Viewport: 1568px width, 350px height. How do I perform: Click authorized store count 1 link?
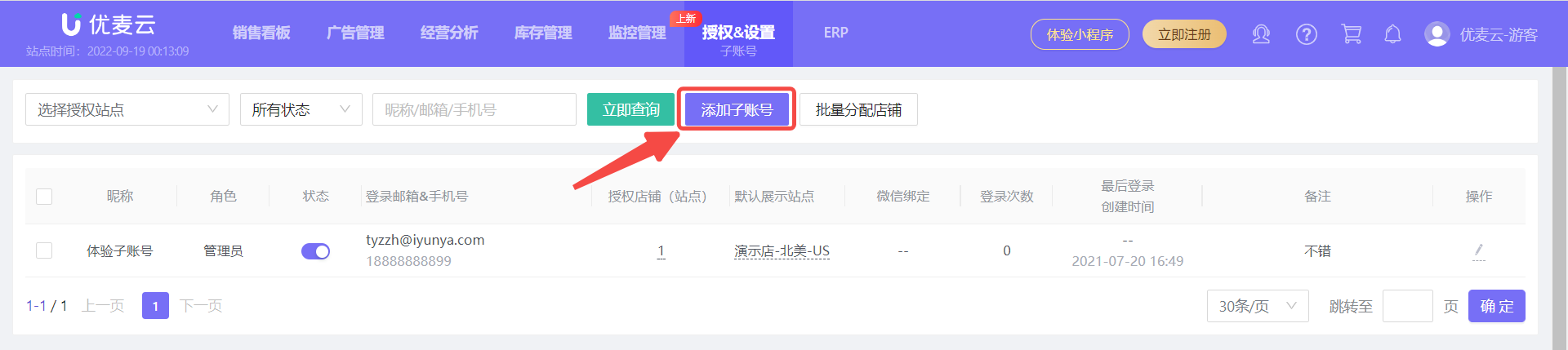click(x=661, y=251)
